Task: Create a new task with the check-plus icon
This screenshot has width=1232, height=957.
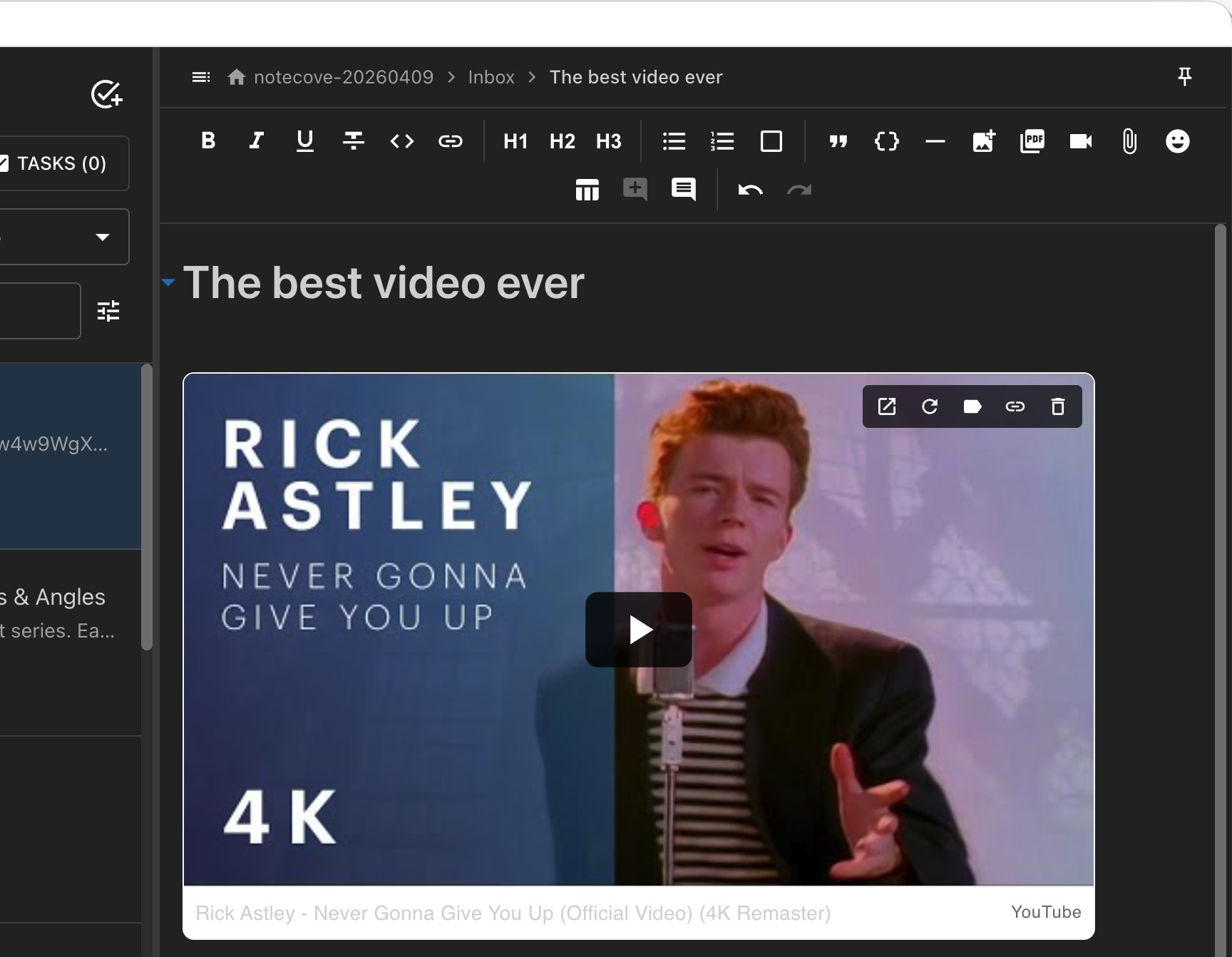Action: coord(107,94)
